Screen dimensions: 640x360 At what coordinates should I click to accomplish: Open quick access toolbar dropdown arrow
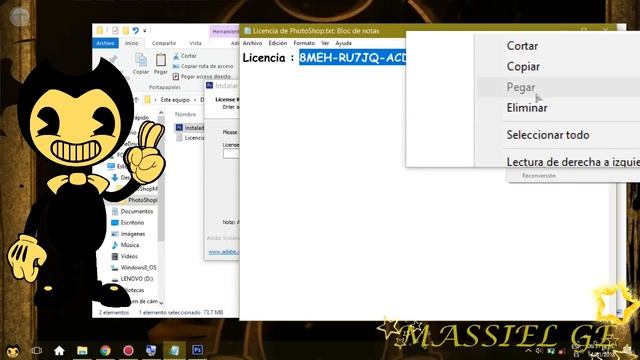(x=145, y=31)
